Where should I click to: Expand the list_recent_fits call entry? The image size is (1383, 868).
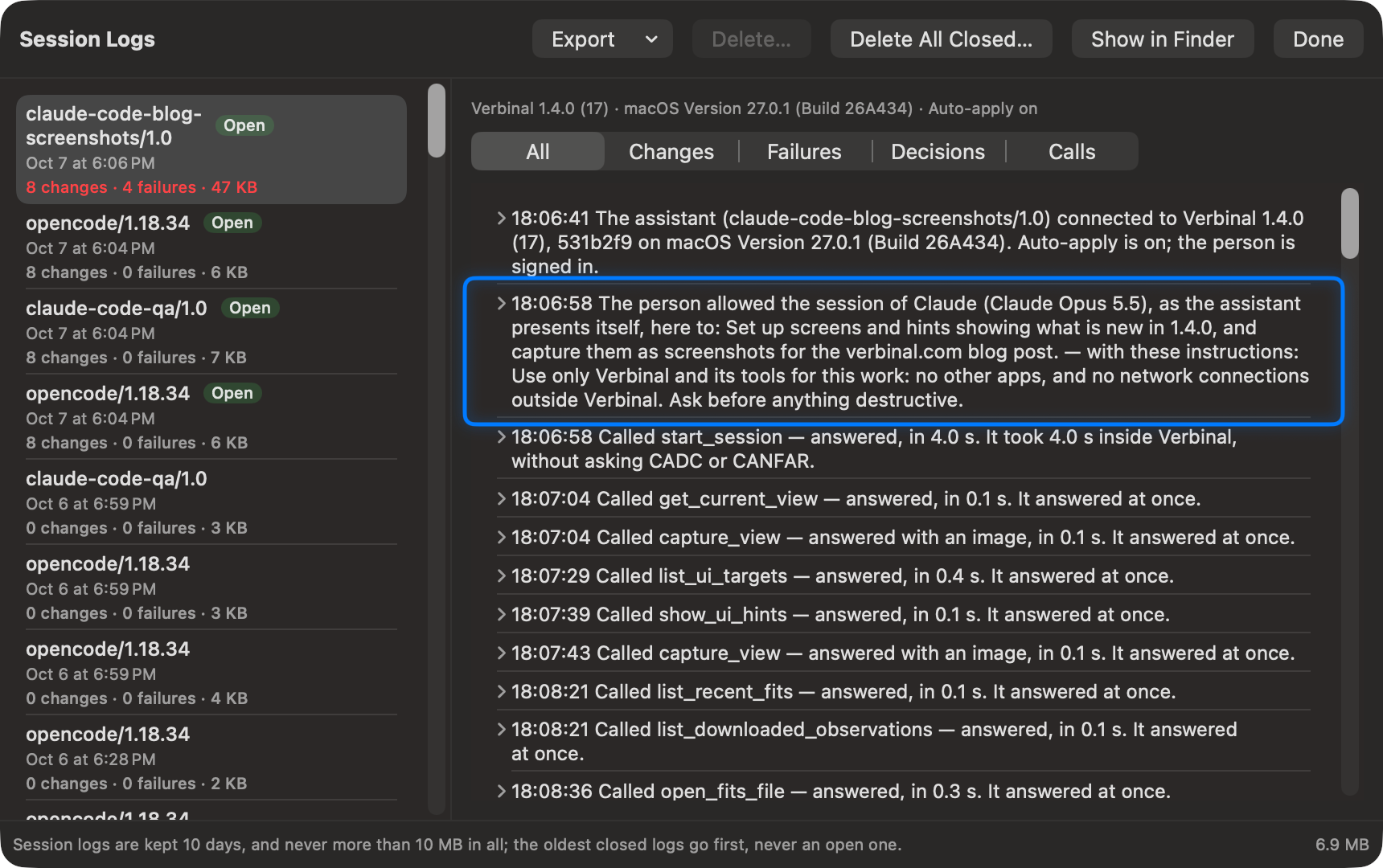tap(502, 692)
